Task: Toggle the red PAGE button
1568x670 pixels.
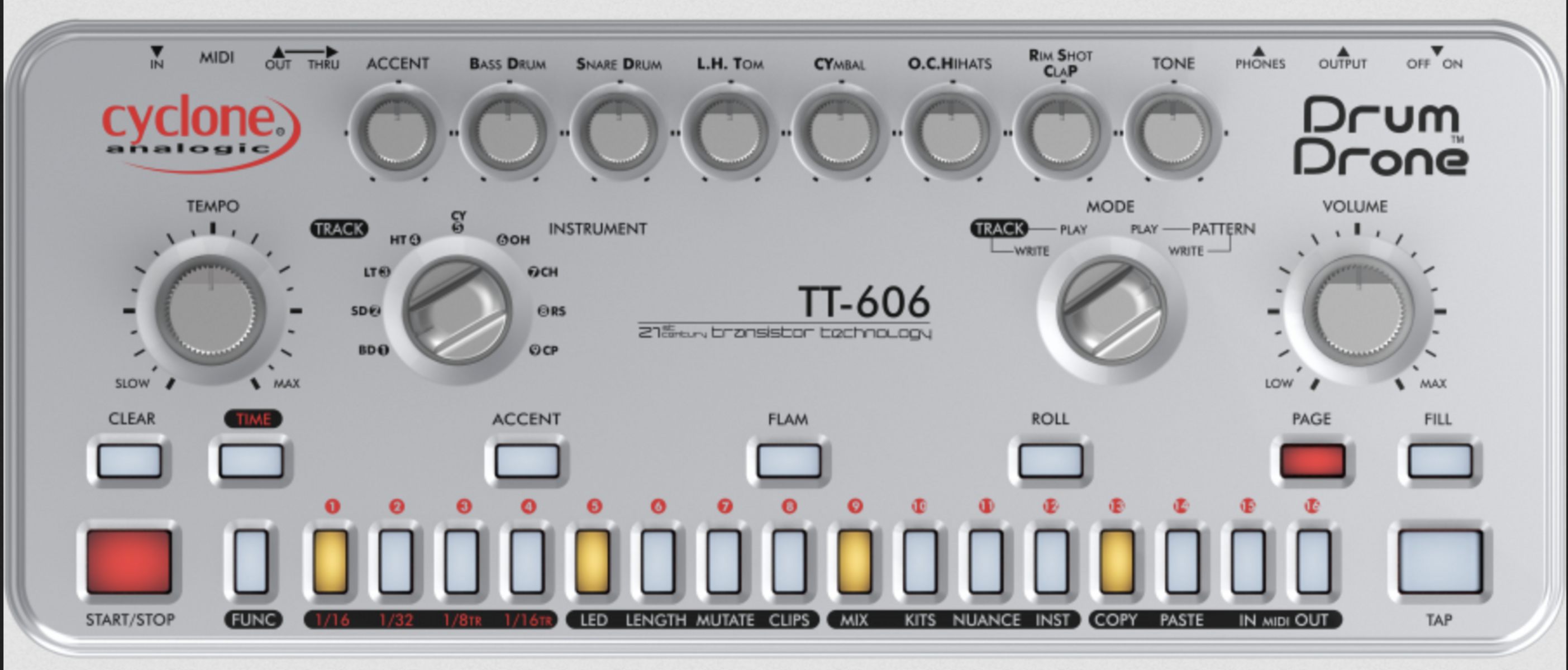Action: tap(1312, 461)
